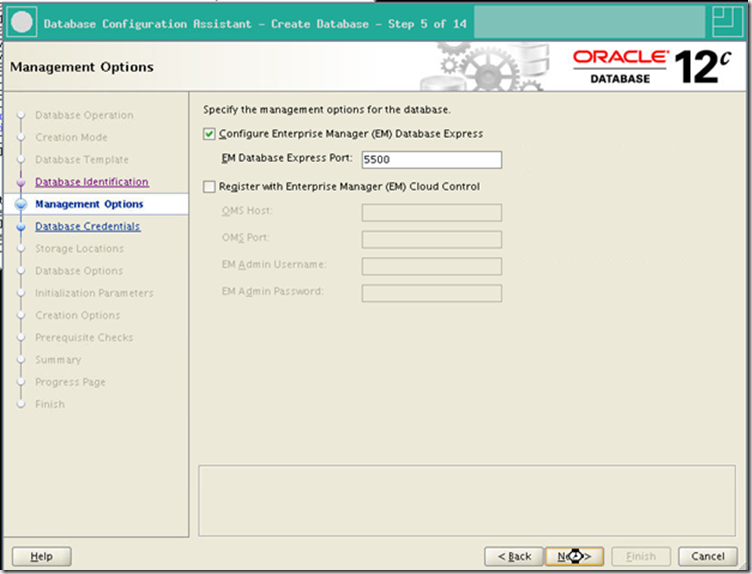Uncheck Configure Enterprise Manager Database Express
The height and width of the screenshot is (574, 752).
click(209, 134)
